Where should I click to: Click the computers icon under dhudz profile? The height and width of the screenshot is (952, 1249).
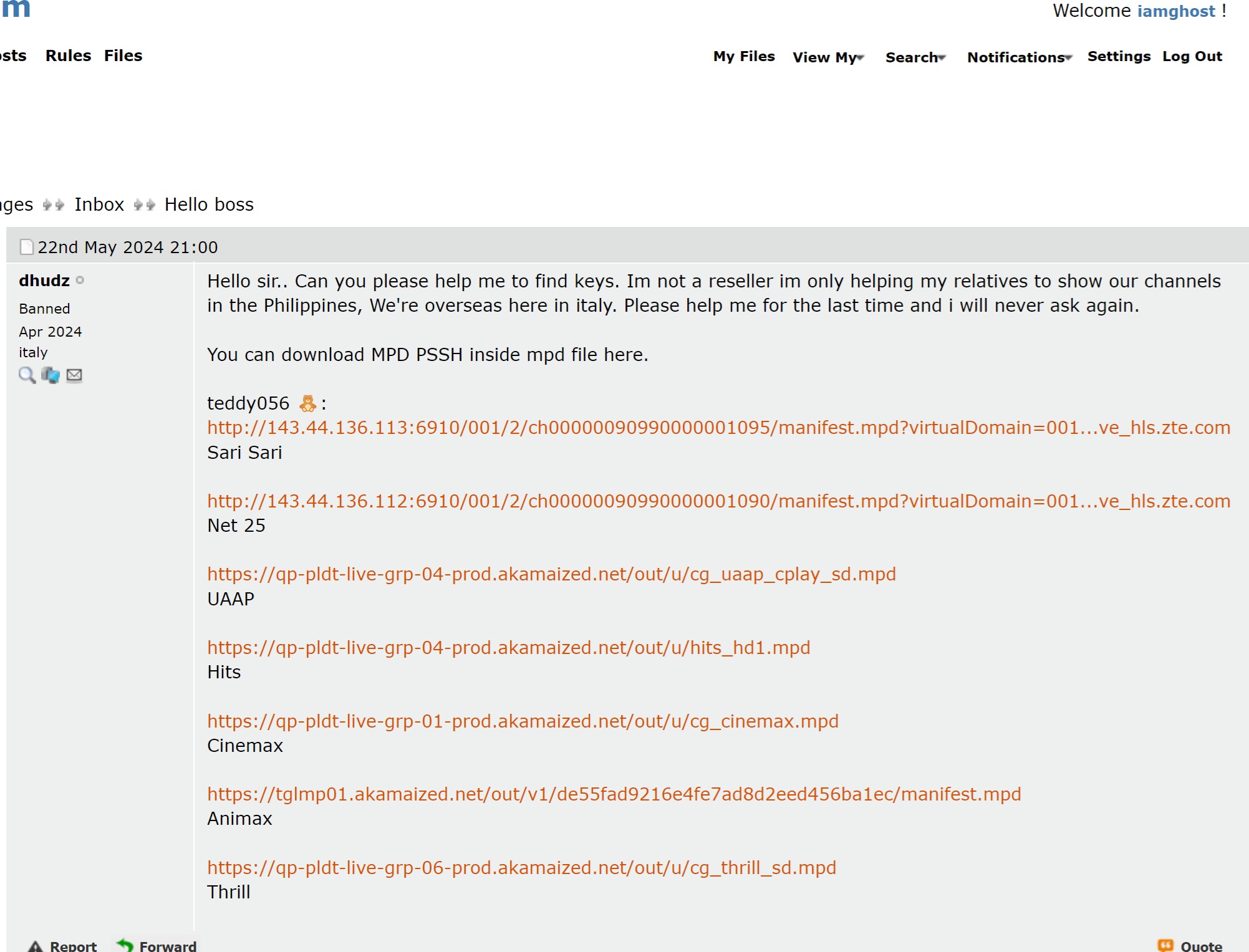(x=51, y=375)
